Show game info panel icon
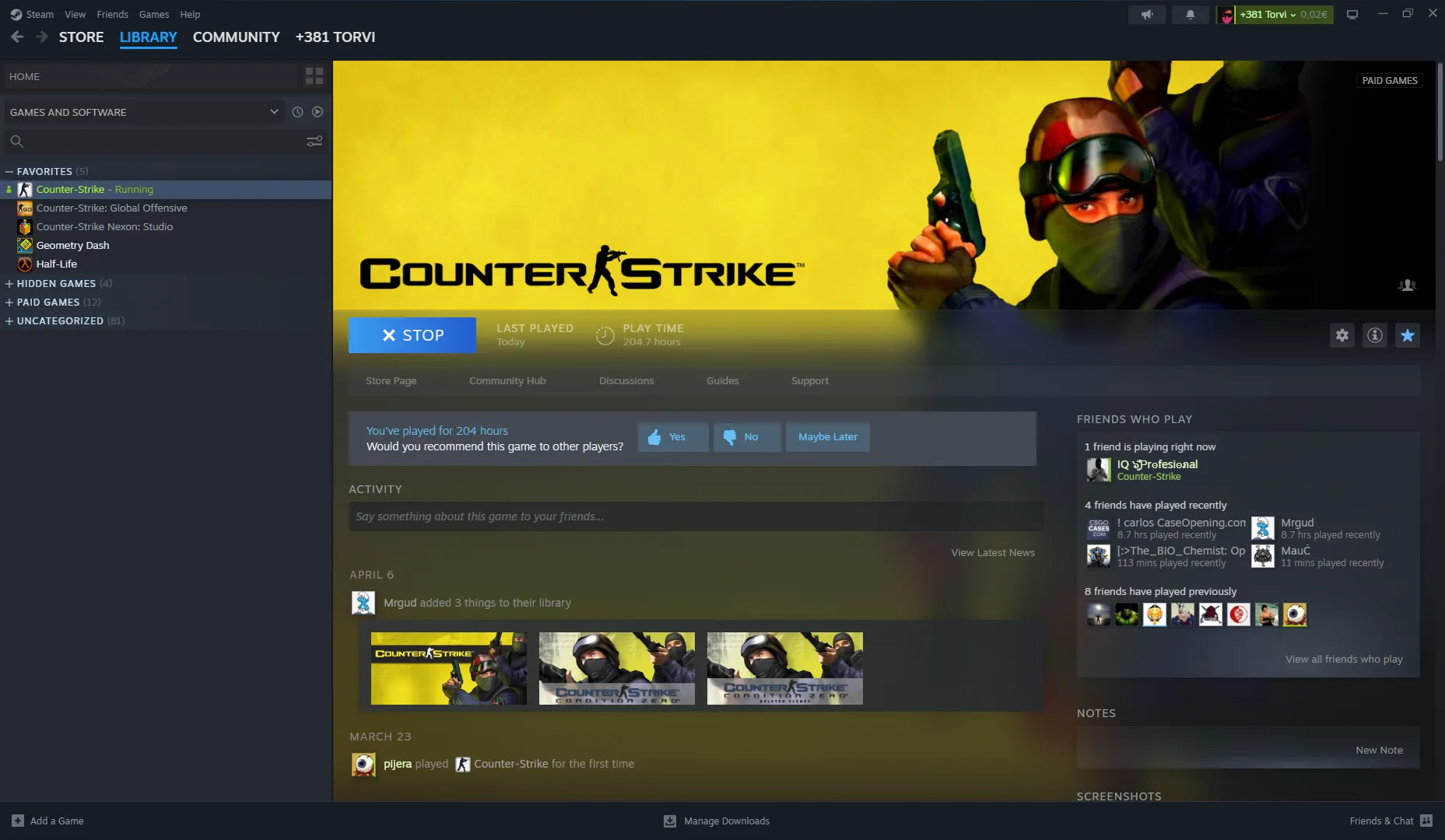The height and width of the screenshot is (840, 1445). click(1375, 335)
